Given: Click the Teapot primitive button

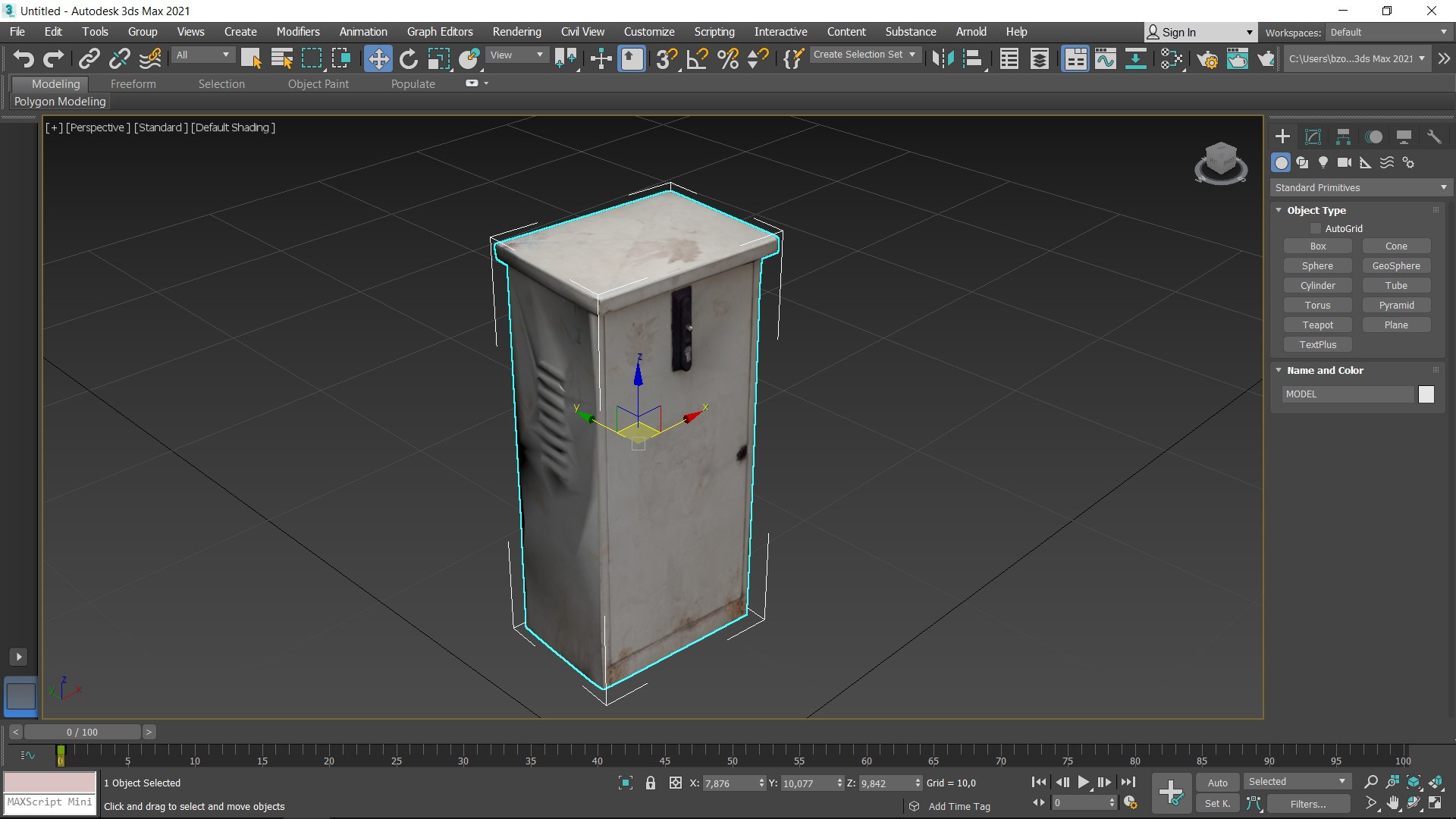Looking at the screenshot, I should tap(1317, 325).
